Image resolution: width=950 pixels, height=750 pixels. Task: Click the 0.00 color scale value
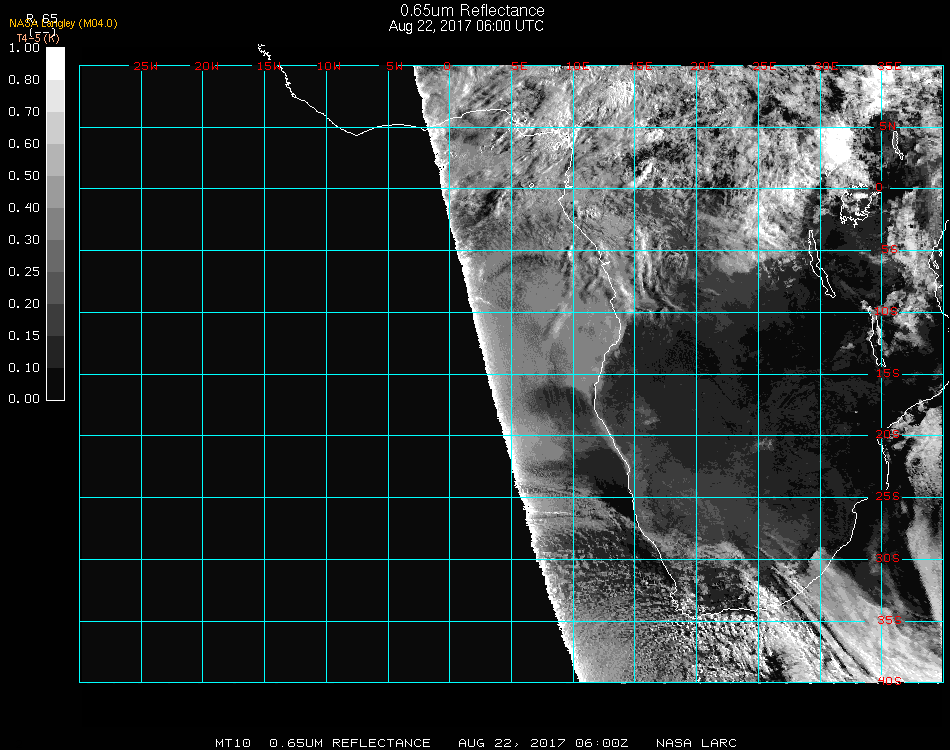[x=24, y=399]
